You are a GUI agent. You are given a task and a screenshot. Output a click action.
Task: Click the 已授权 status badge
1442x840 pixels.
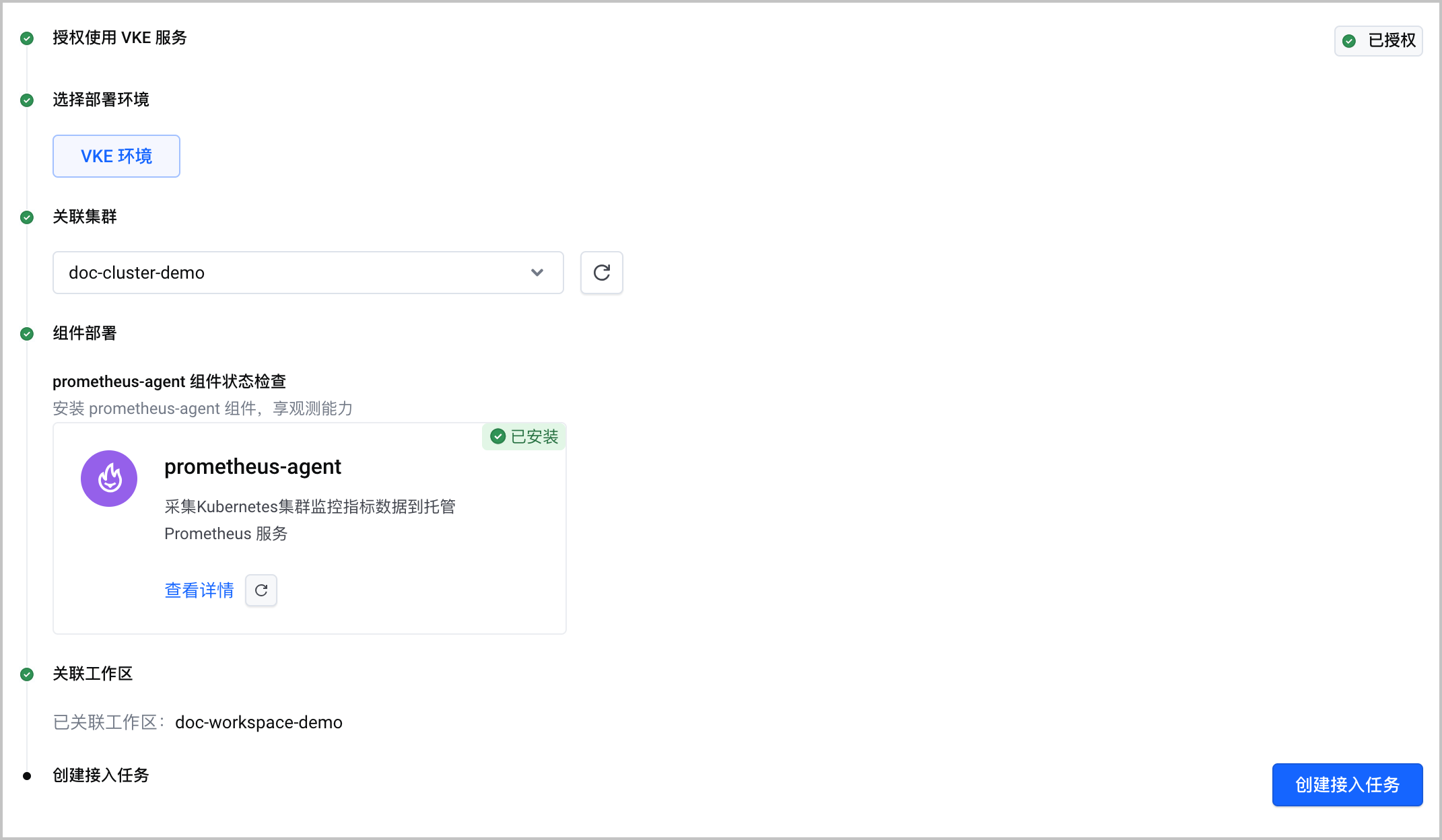1379,41
